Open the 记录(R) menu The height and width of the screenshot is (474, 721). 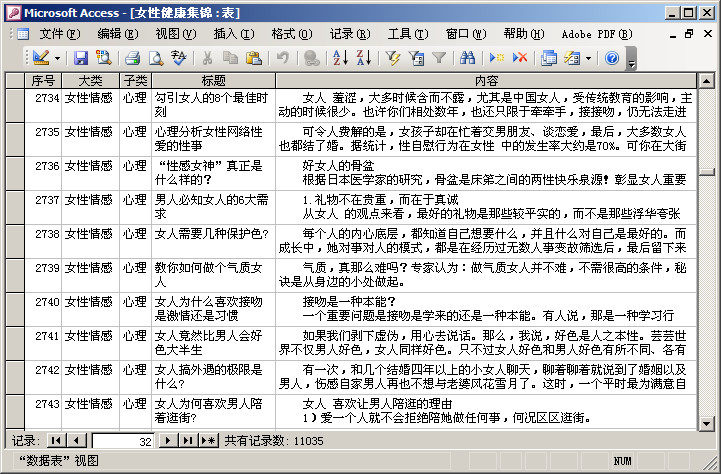click(349, 34)
